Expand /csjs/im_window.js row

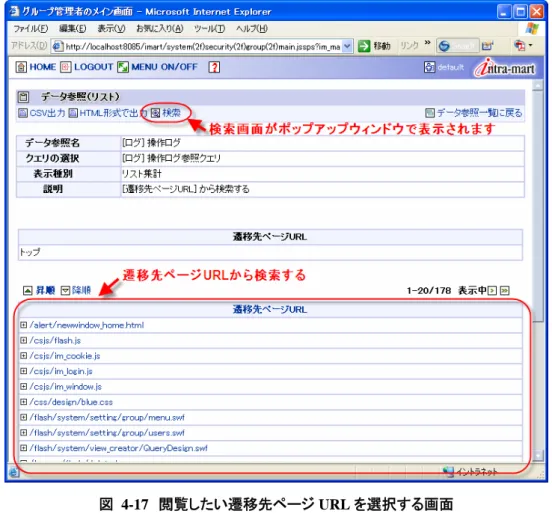pos(24,387)
